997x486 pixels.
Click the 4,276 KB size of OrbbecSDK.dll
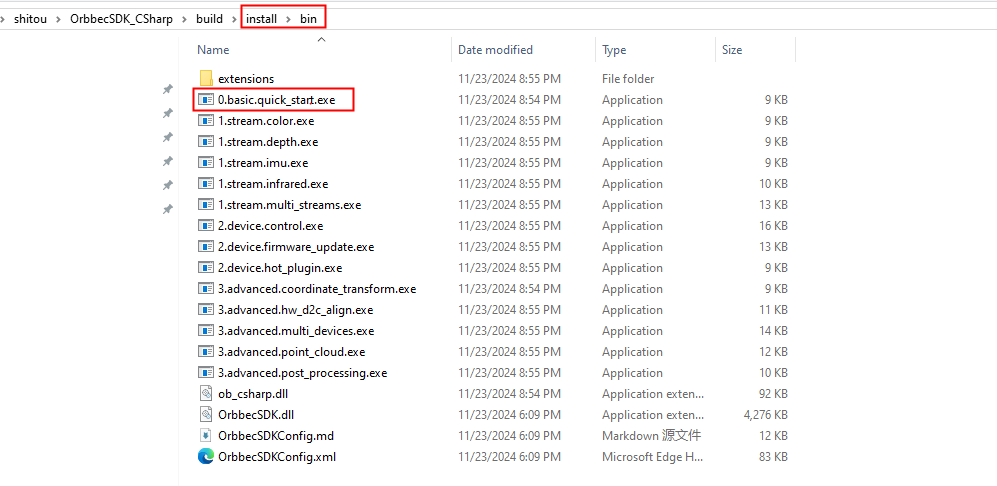tap(766, 414)
